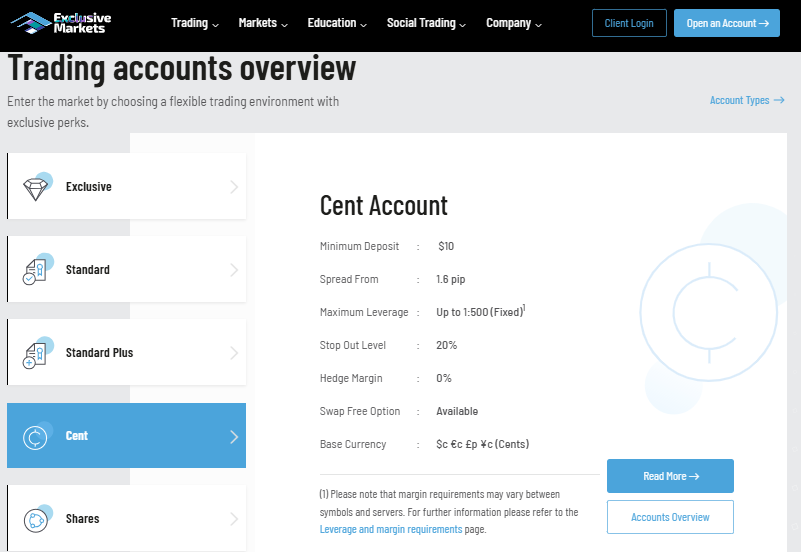Screen dimensions: 801x552
Task: Click the Maximum Leverage label
Action: 364,312
